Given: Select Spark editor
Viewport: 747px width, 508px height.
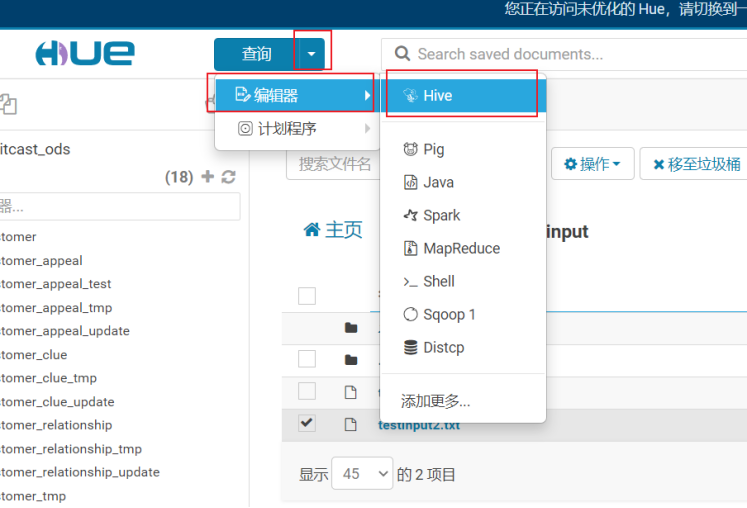Looking at the screenshot, I should click(x=463, y=215).
